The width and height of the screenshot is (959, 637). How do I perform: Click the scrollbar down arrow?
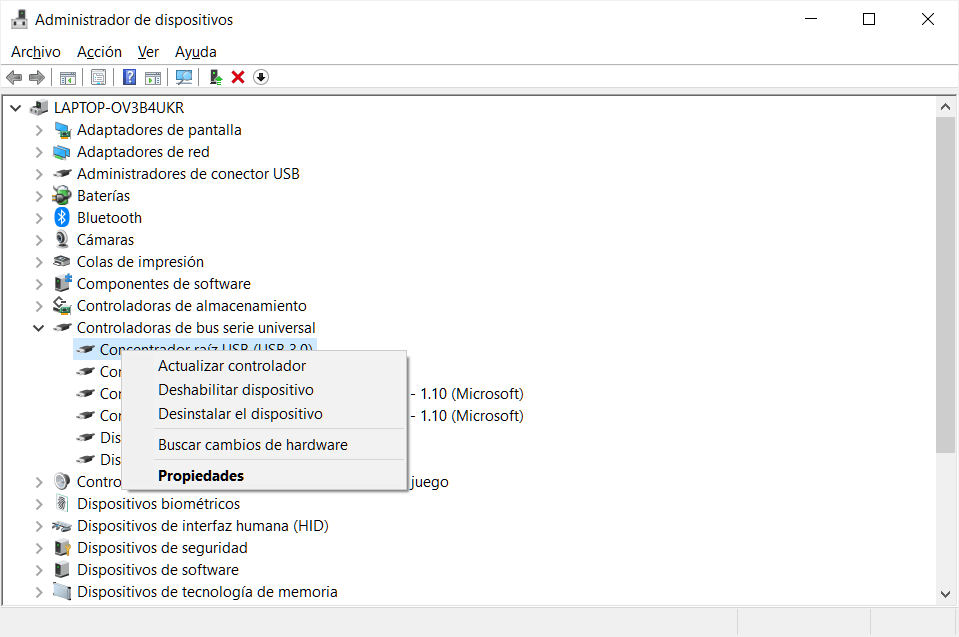(946, 594)
